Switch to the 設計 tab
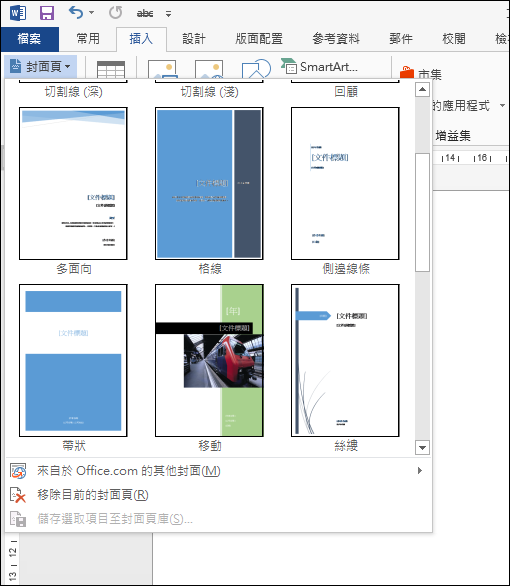Viewport: 510px width, 586px height. point(194,39)
